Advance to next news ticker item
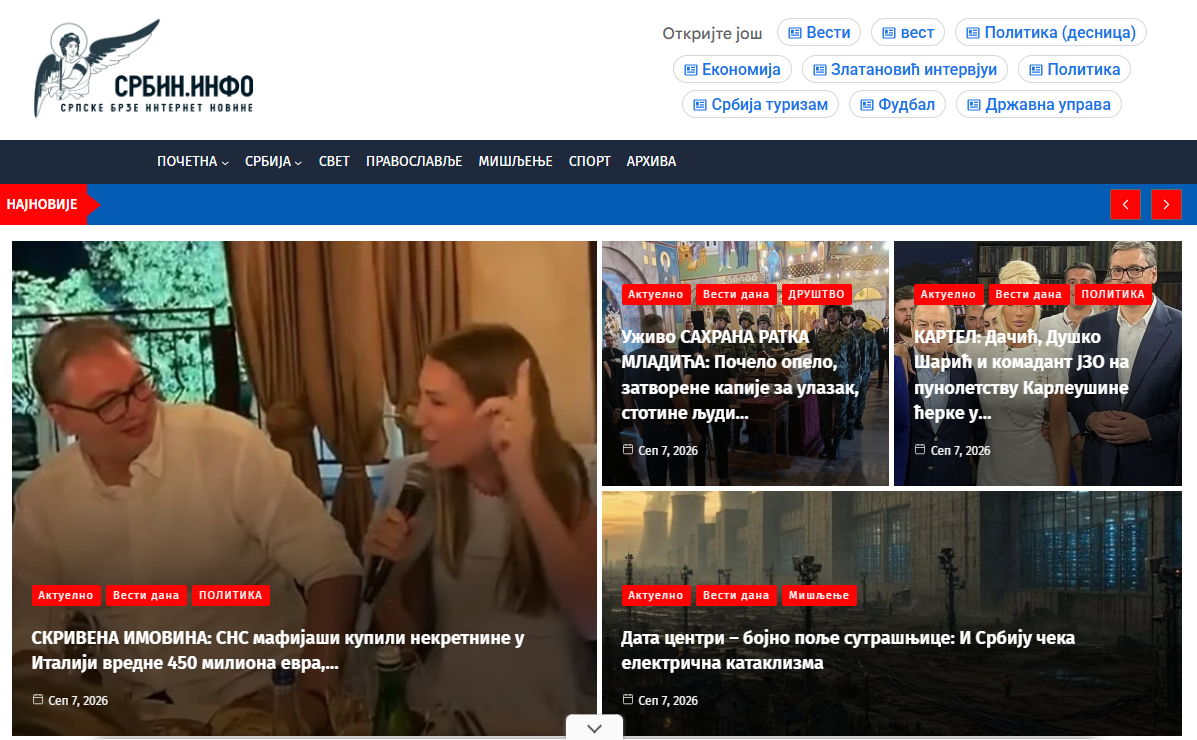The height and width of the screenshot is (740, 1197). (1166, 205)
